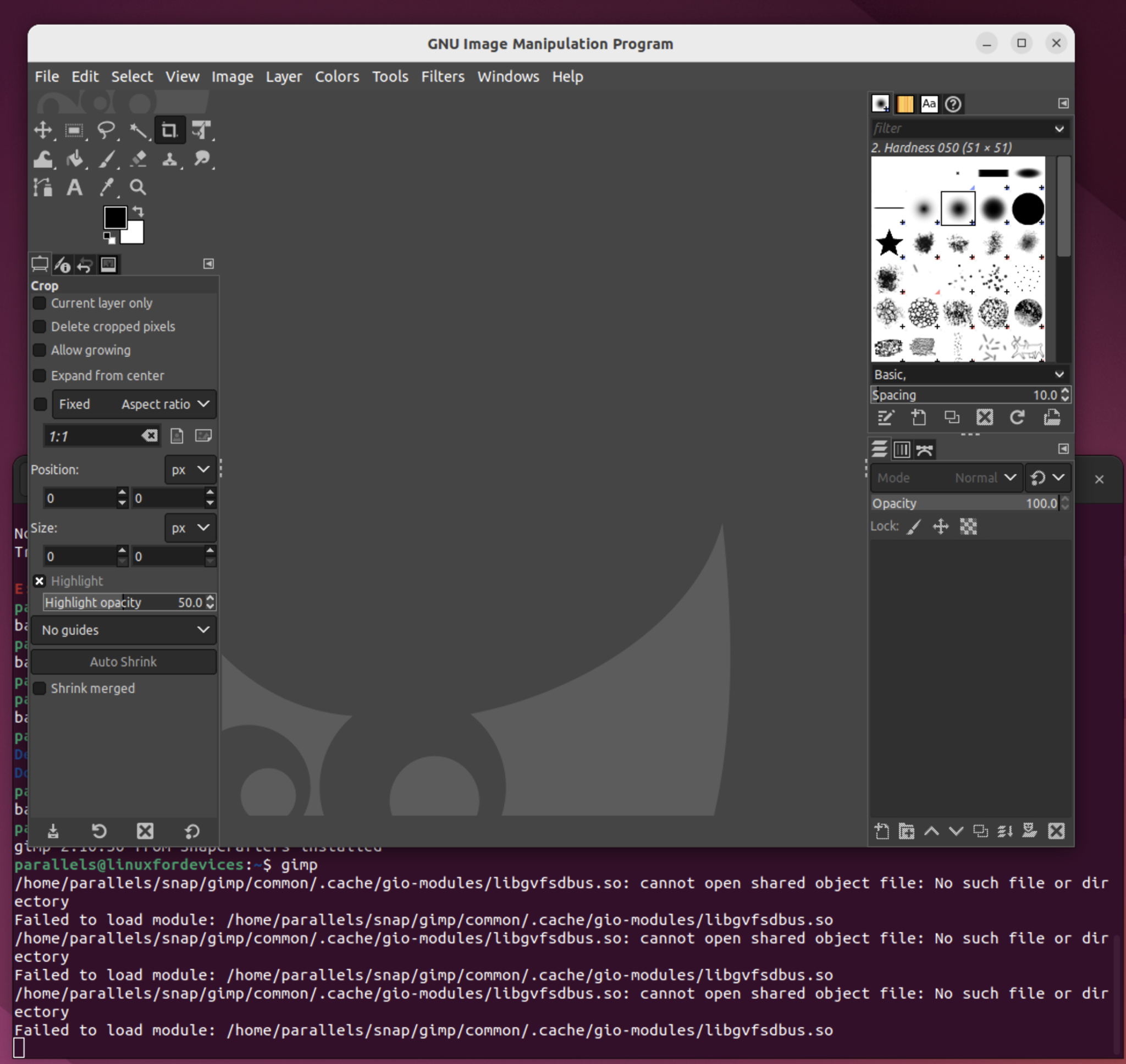This screenshot has height=1064, width=1126.
Task: Open the brush editor from the Brushes dock
Action: [x=886, y=418]
